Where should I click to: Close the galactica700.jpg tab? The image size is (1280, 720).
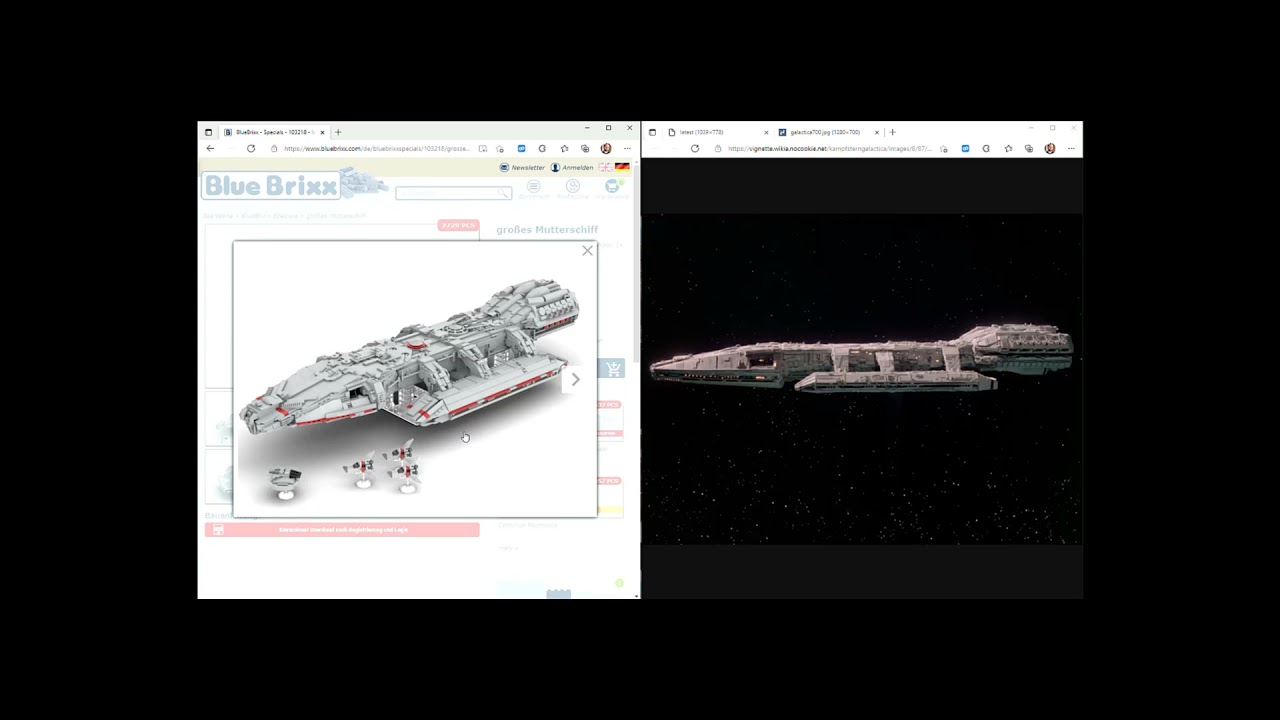[x=877, y=132]
